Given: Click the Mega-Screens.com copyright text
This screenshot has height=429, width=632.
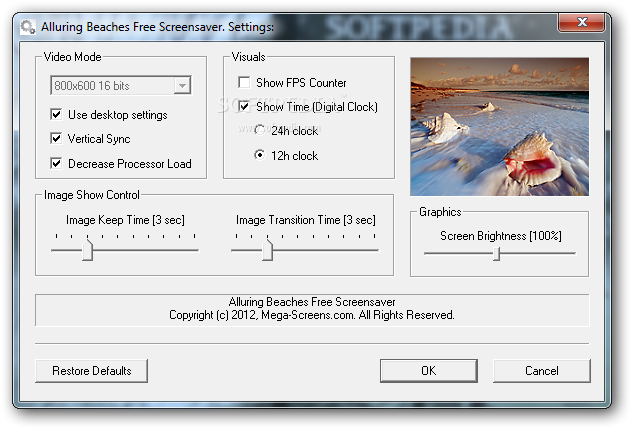Looking at the screenshot, I should click(x=312, y=315).
